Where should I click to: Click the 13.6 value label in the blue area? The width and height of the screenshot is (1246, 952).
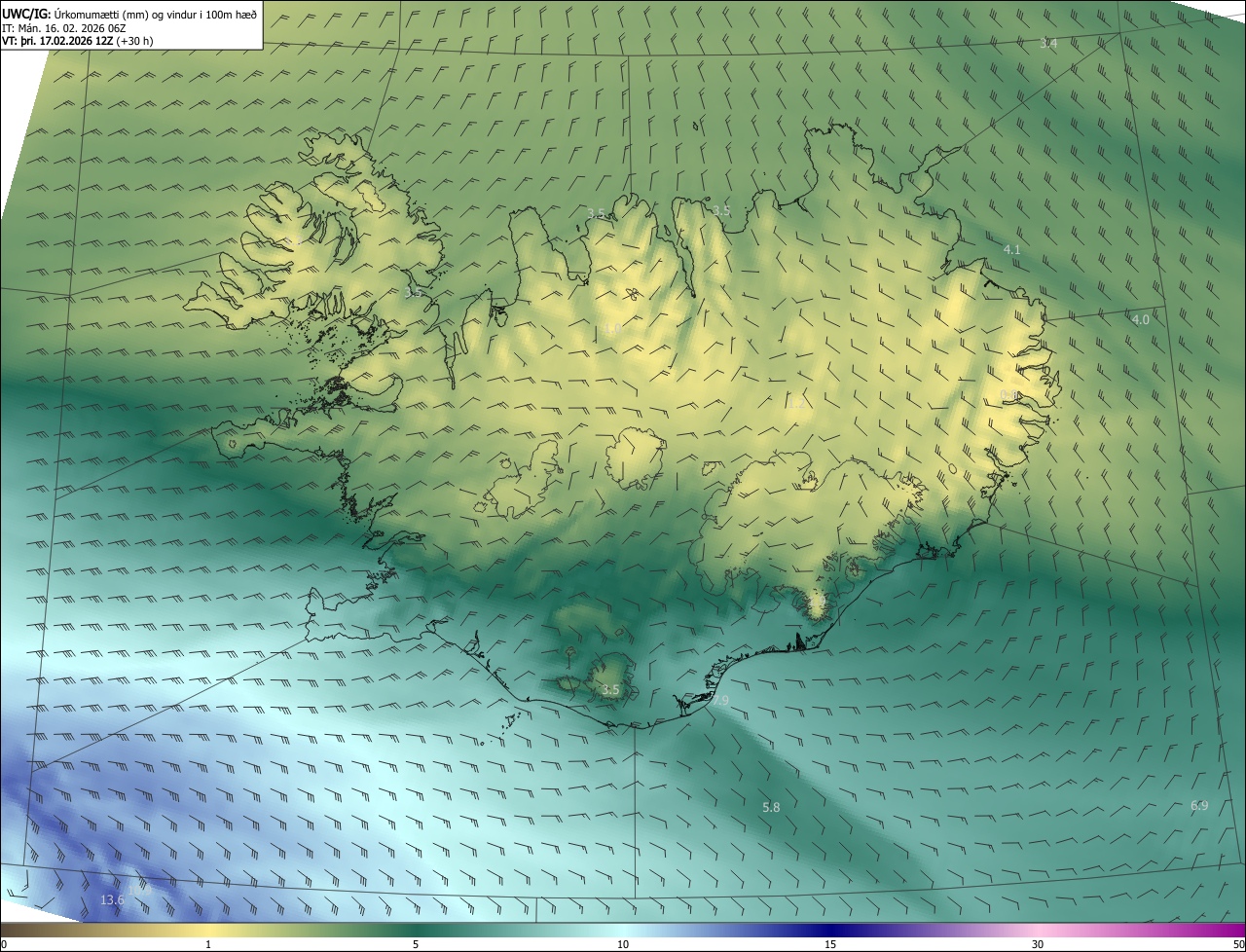(x=112, y=900)
